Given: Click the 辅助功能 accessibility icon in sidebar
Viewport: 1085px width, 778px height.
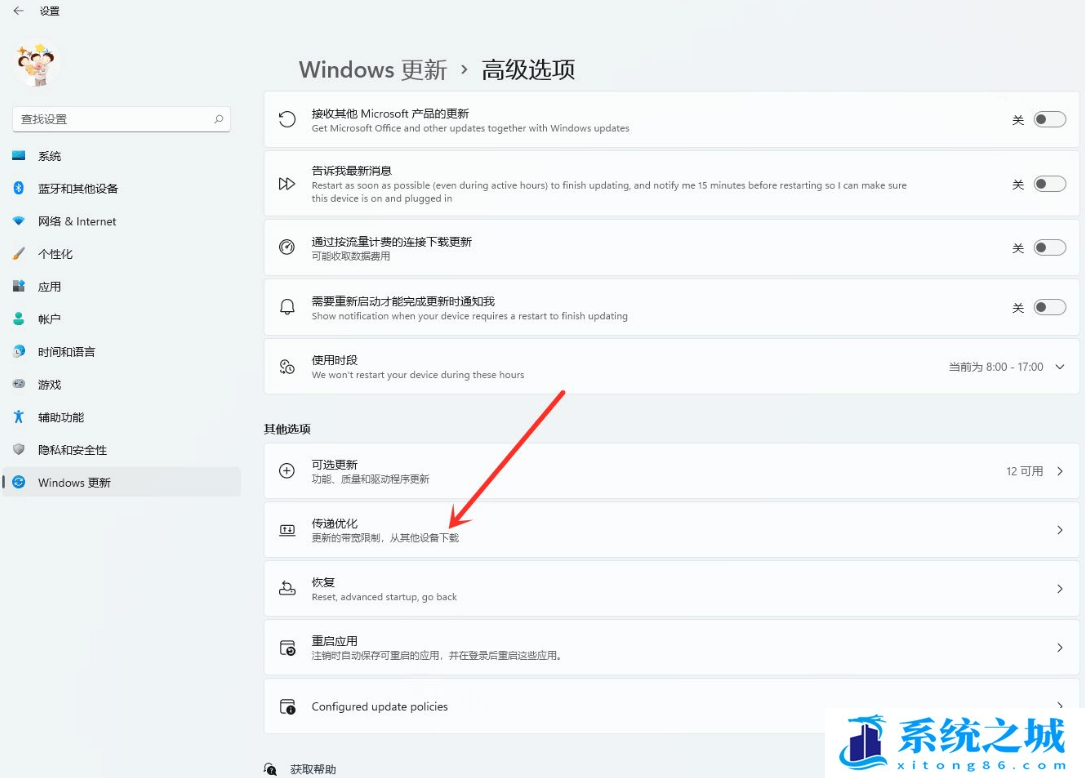Looking at the screenshot, I should [x=20, y=417].
